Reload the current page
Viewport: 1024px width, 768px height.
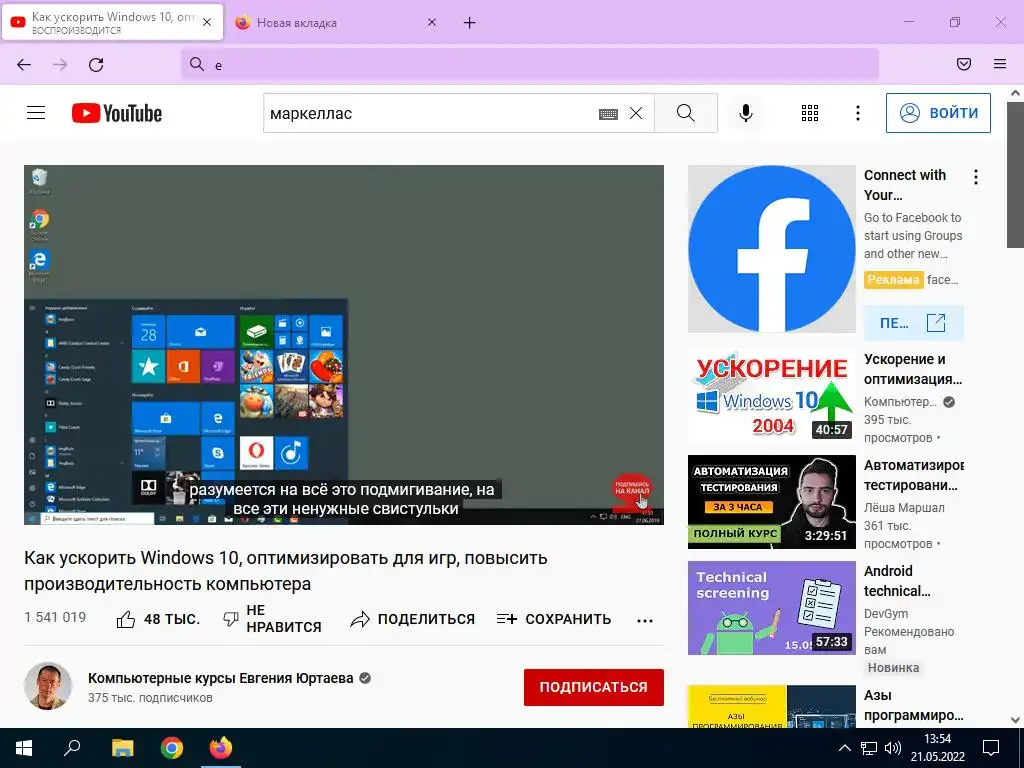[96, 64]
